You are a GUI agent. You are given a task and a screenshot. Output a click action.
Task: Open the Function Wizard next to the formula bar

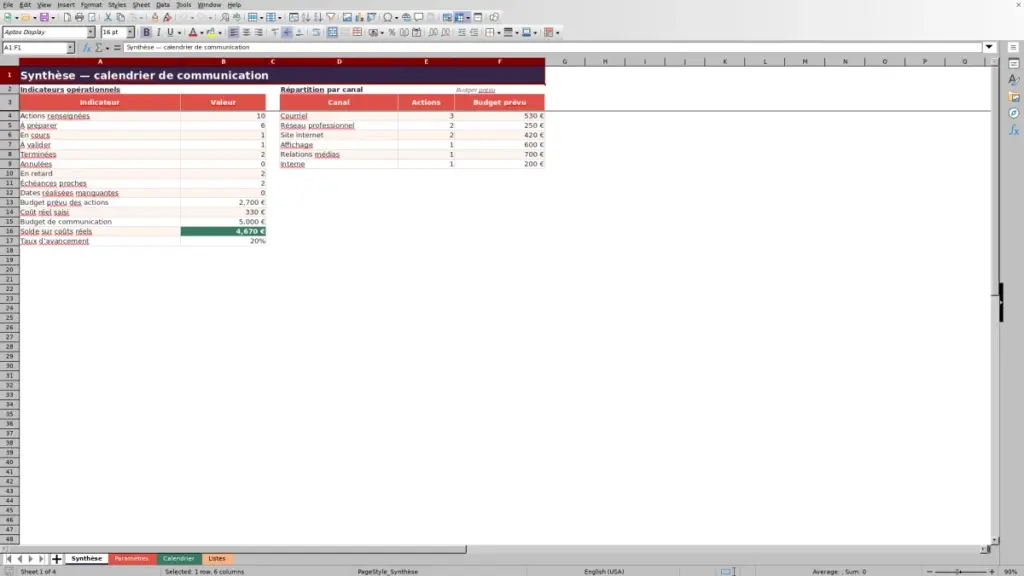(86, 48)
